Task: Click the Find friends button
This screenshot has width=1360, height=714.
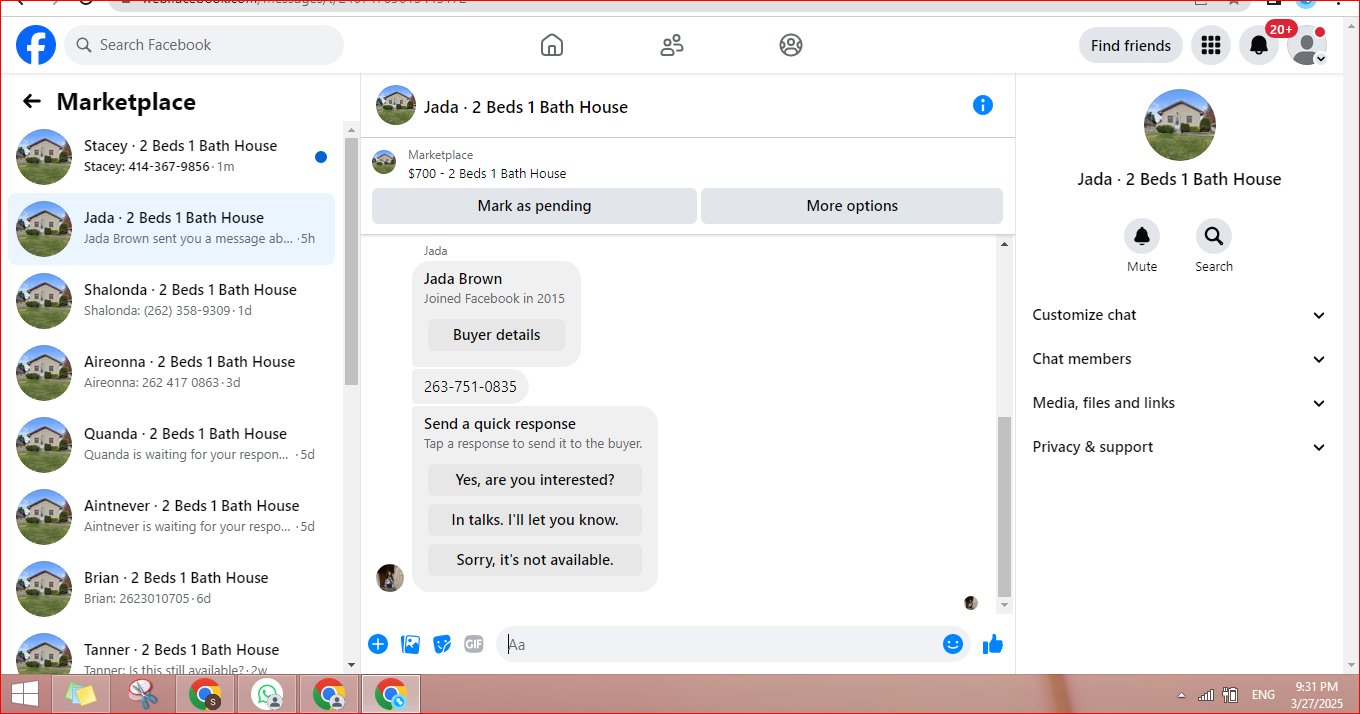Action: tap(1131, 45)
